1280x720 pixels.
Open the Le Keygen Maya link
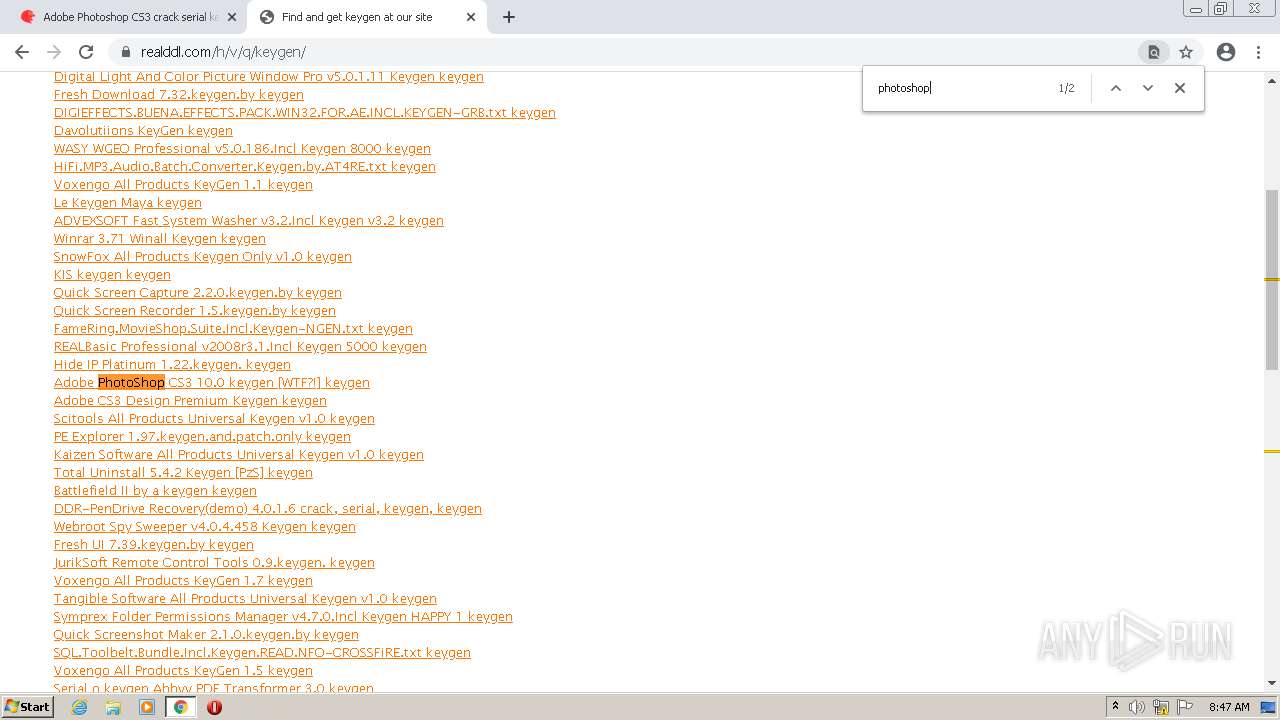pos(128,203)
